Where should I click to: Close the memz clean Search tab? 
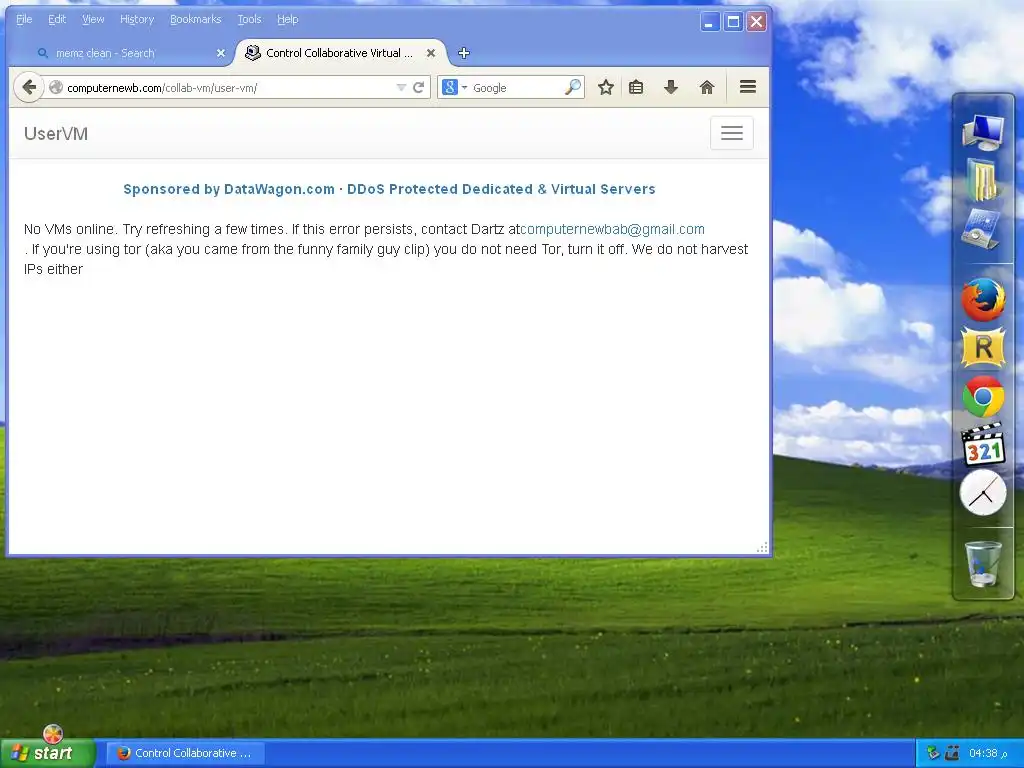(x=221, y=53)
